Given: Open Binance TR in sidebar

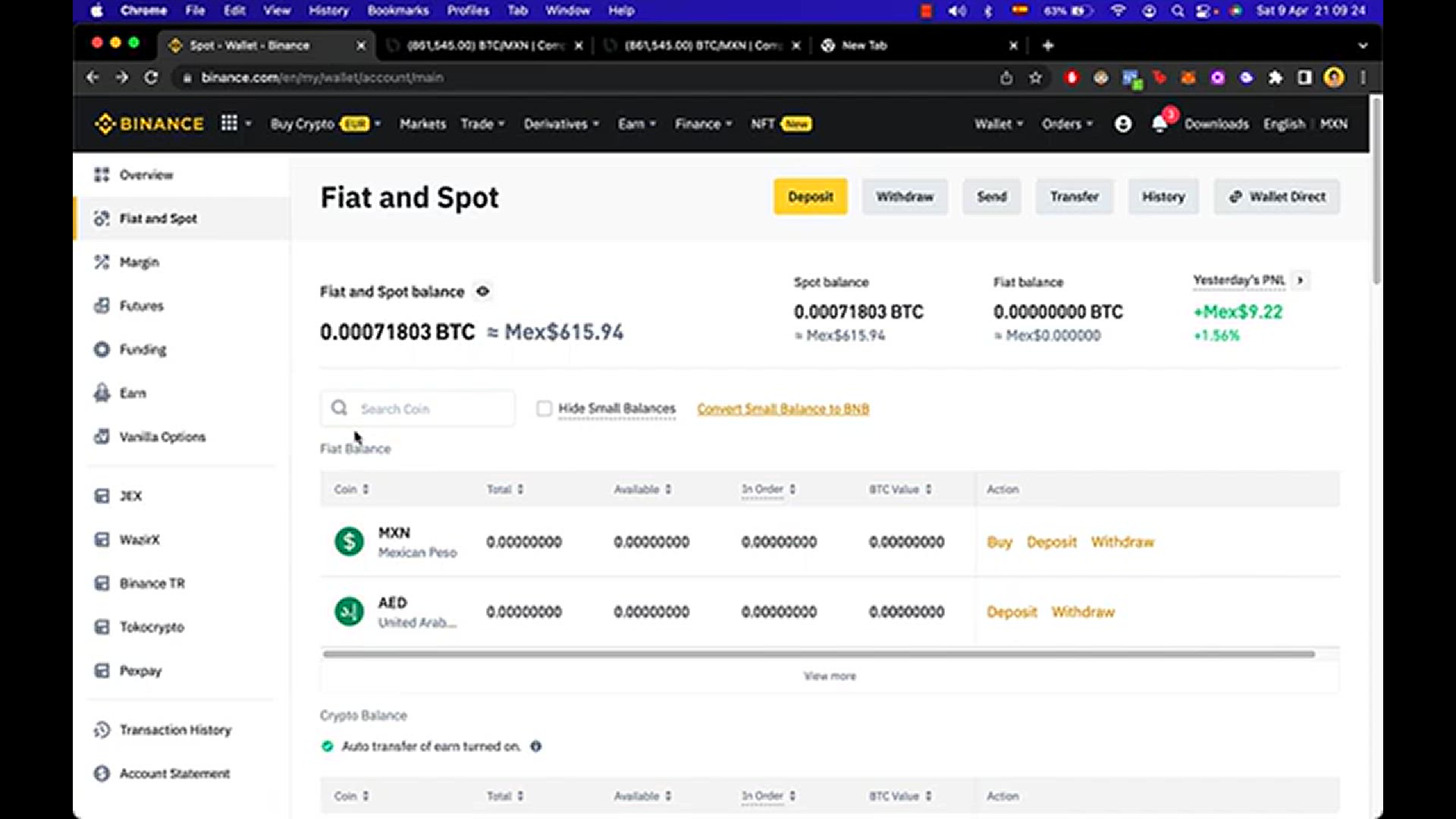Looking at the screenshot, I should (152, 583).
